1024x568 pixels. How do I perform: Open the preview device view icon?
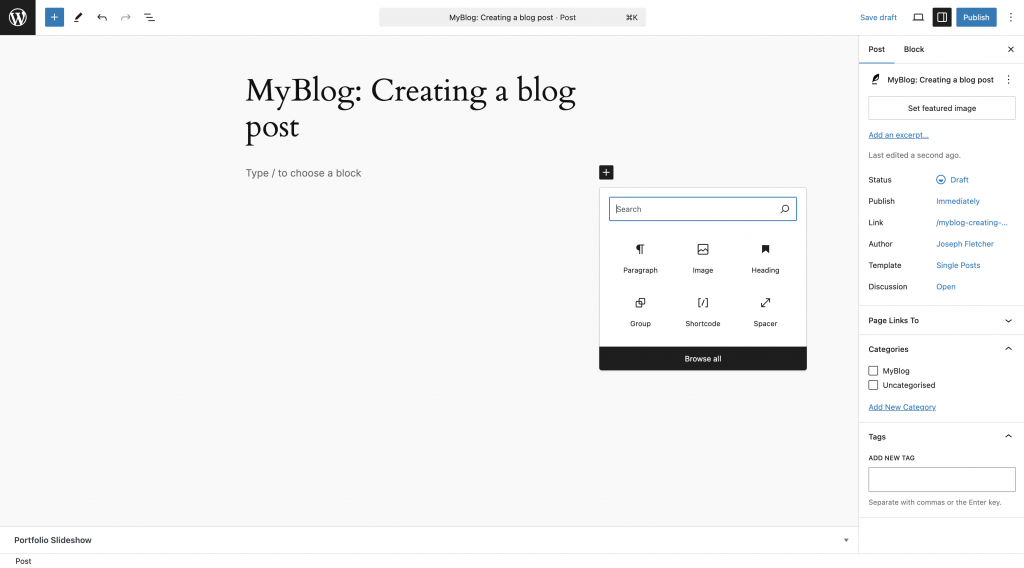tap(918, 17)
